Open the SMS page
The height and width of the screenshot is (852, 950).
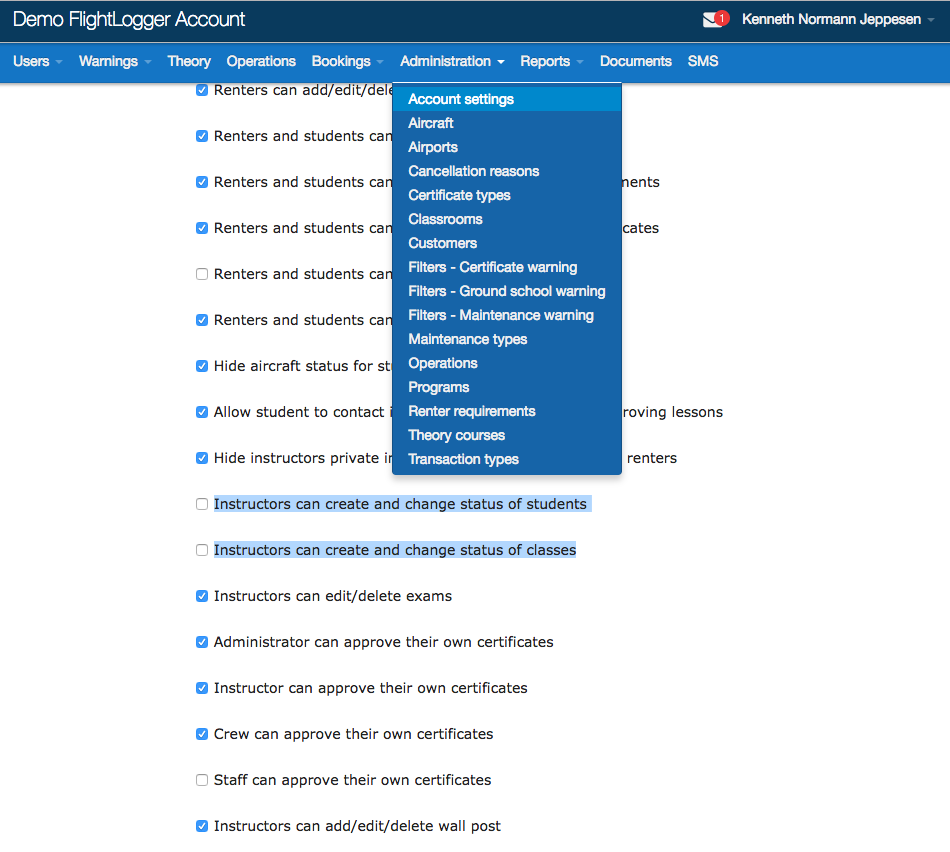click(x=703, y=61)
